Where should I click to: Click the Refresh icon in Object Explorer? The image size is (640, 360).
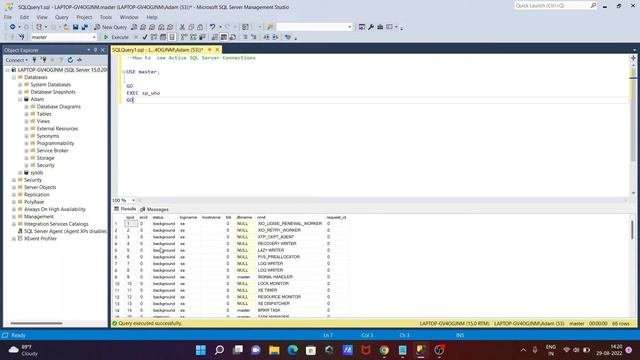[70, 60]
